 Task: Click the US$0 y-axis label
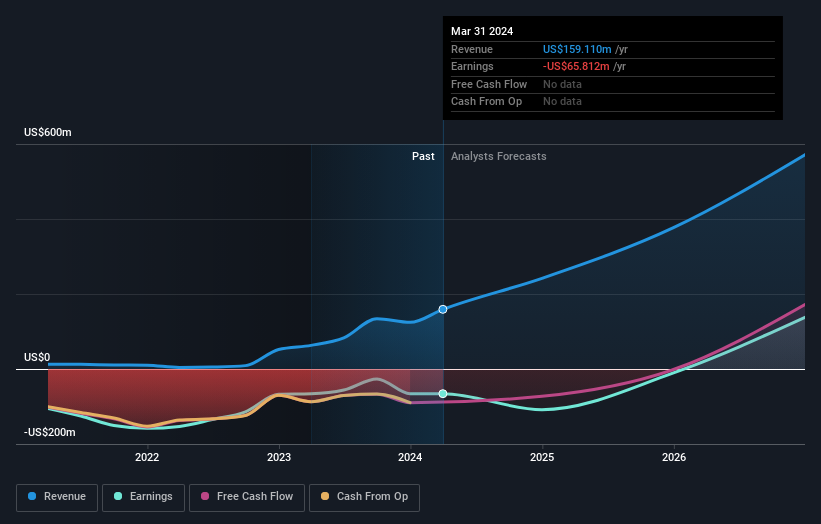tap(37, 358)
